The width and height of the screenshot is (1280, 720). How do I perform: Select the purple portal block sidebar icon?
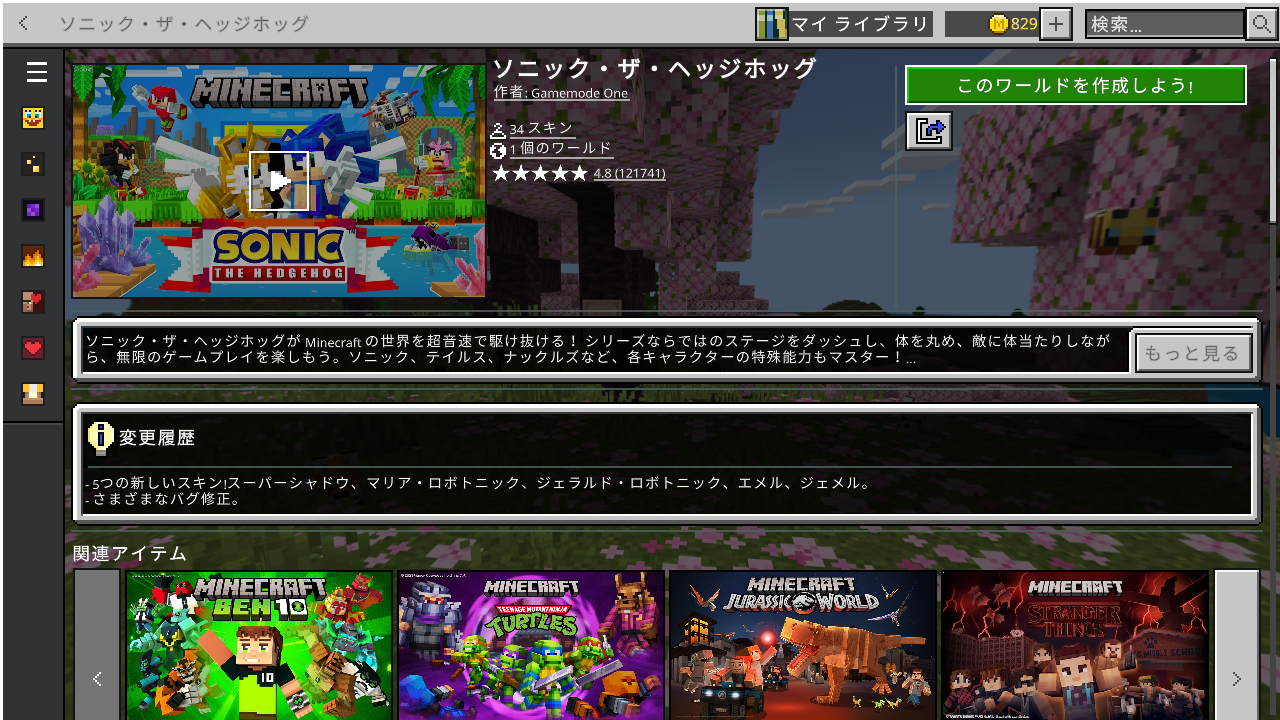33,210
